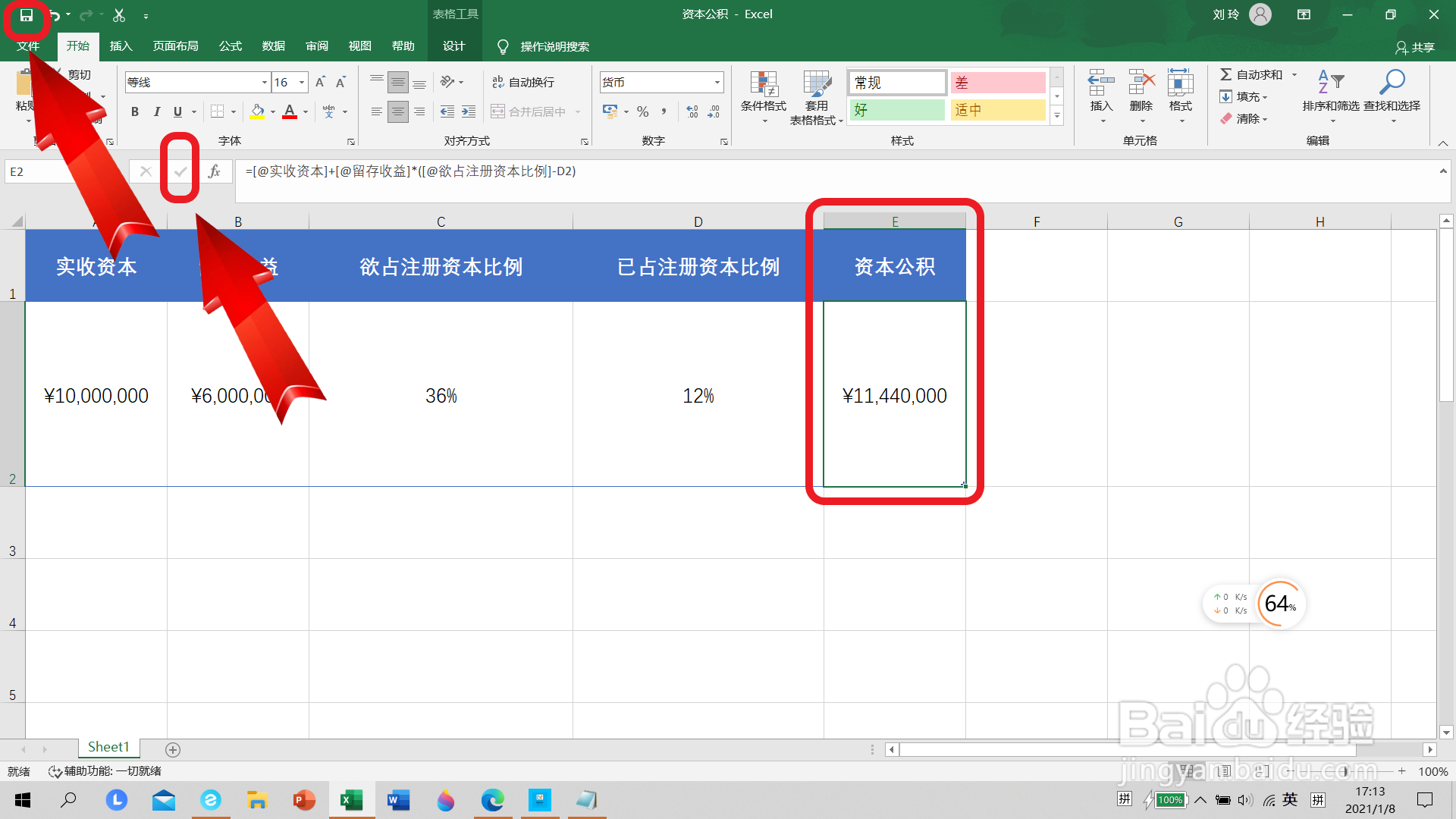The width and height of the screenshot is (1456, 819).
Task: Open 排序和筛选 sort and filter
Action: point(1331,97)
